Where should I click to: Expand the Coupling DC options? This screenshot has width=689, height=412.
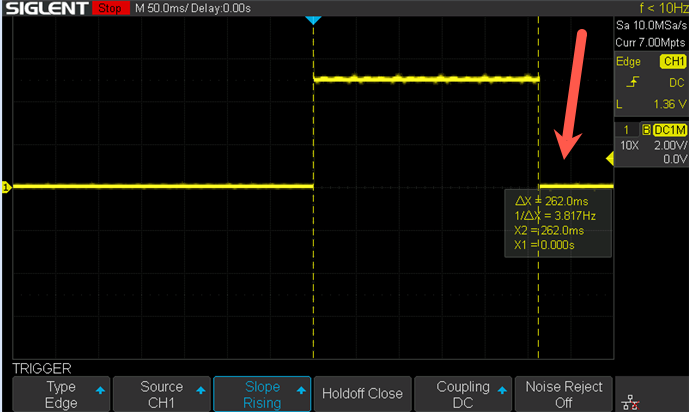click(x=461, y=394)
